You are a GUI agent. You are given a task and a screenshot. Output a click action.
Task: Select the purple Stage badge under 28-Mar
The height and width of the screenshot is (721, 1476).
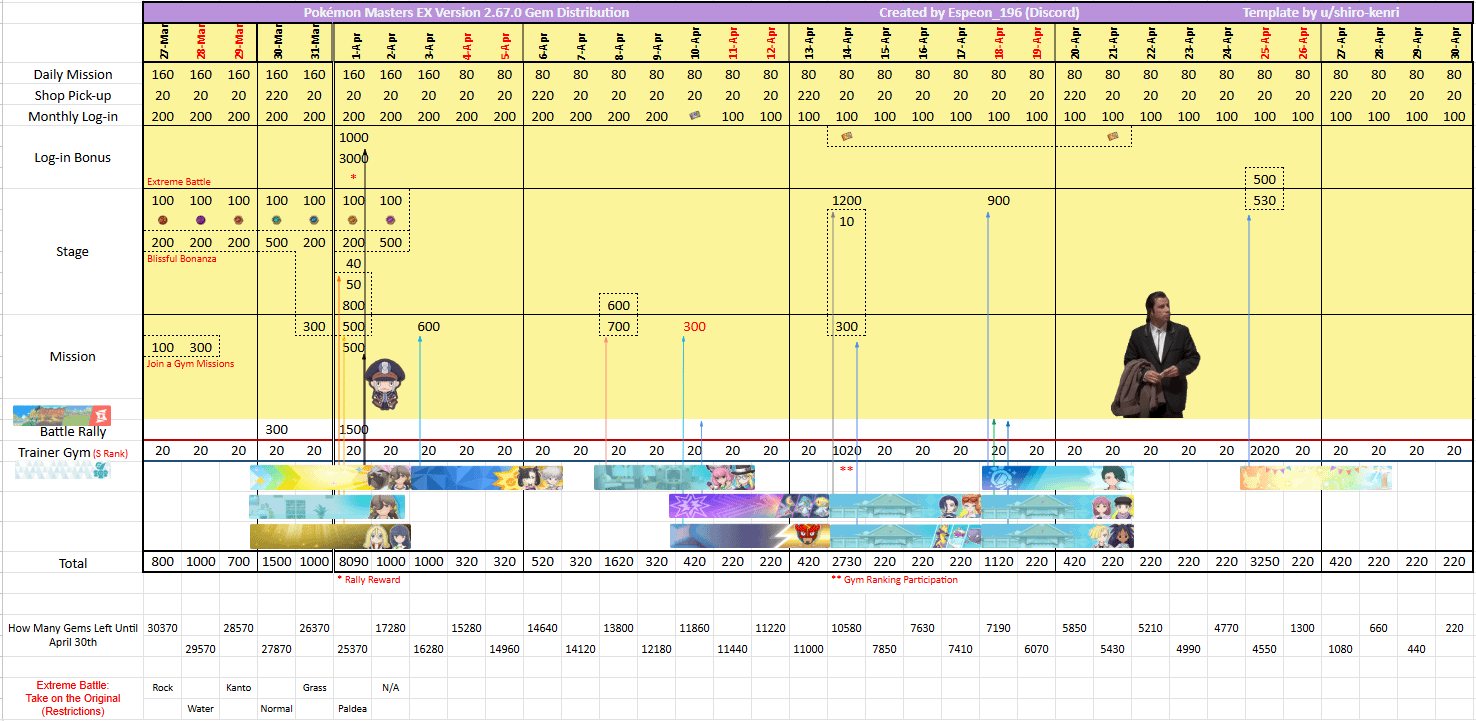coord(201,220)
